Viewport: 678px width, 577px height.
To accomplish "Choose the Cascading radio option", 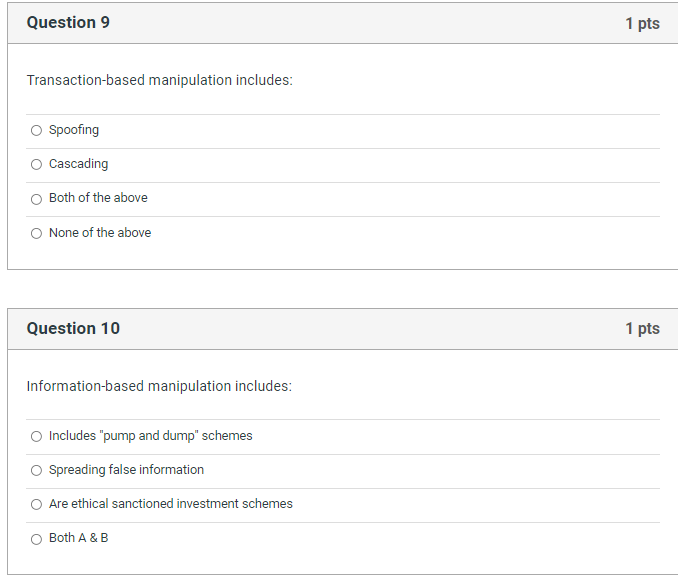I will point(36,164).
